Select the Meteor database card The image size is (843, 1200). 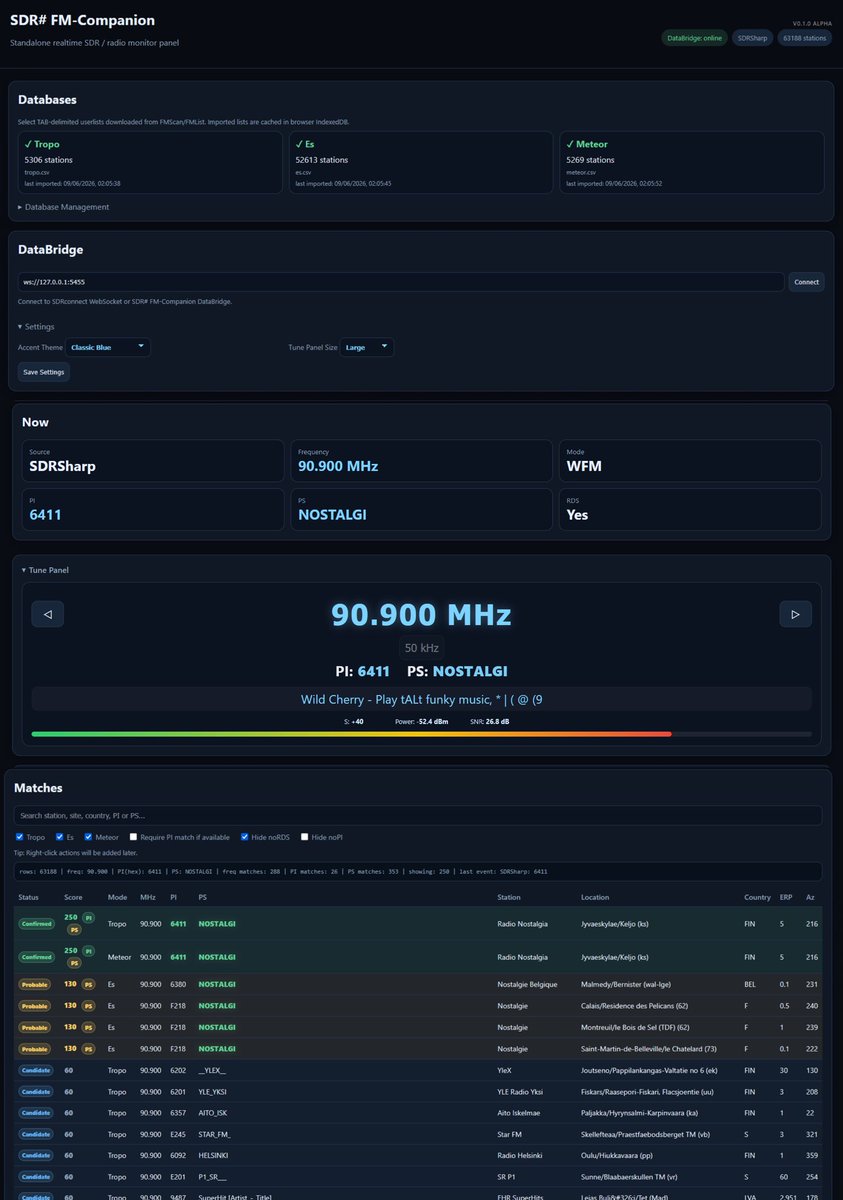(692, 162)
